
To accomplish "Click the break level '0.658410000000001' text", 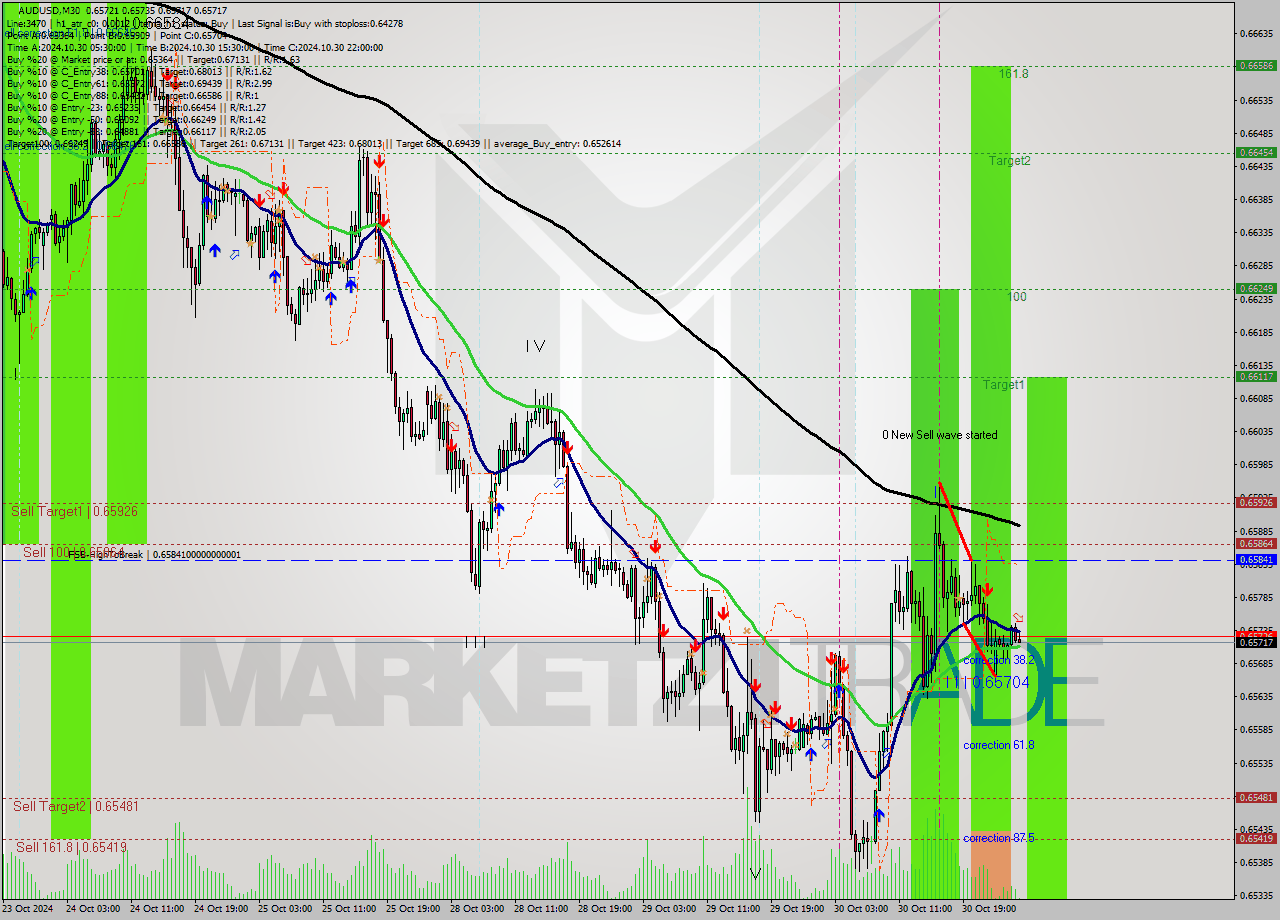I will coord(196,554).
